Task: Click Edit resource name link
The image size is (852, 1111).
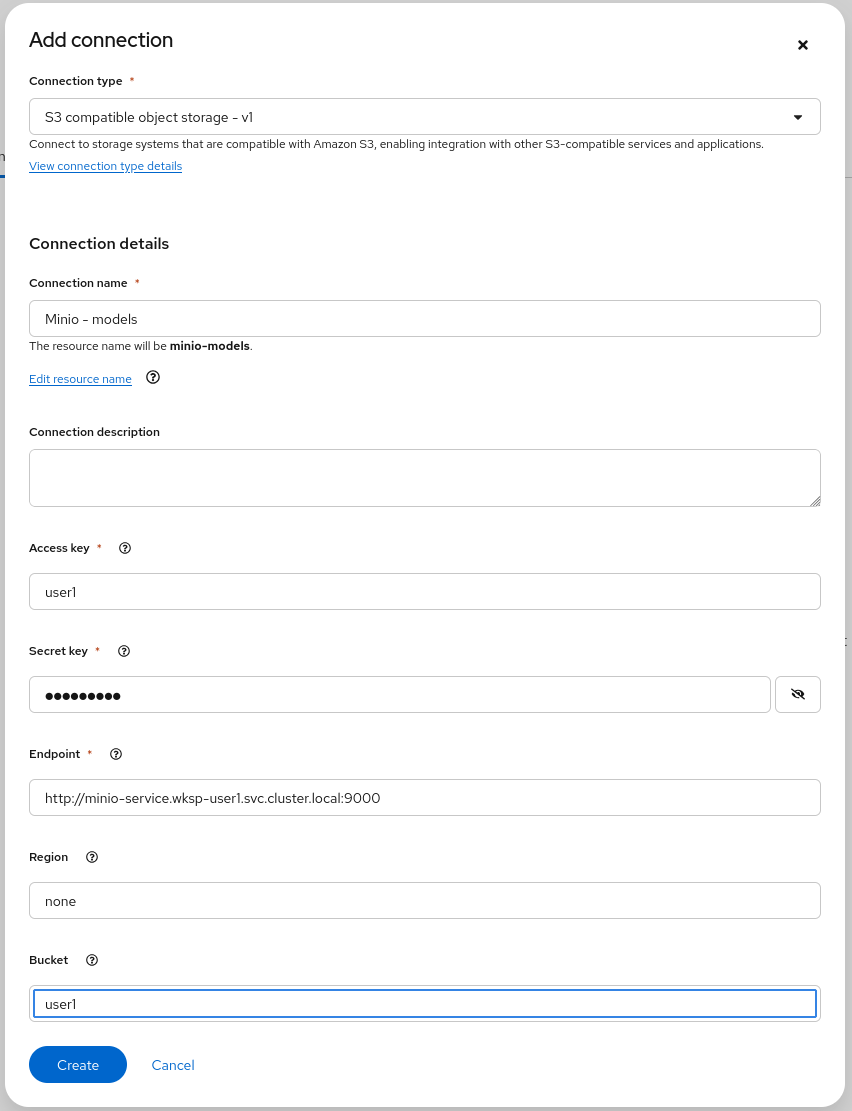Action: point(80,379)
